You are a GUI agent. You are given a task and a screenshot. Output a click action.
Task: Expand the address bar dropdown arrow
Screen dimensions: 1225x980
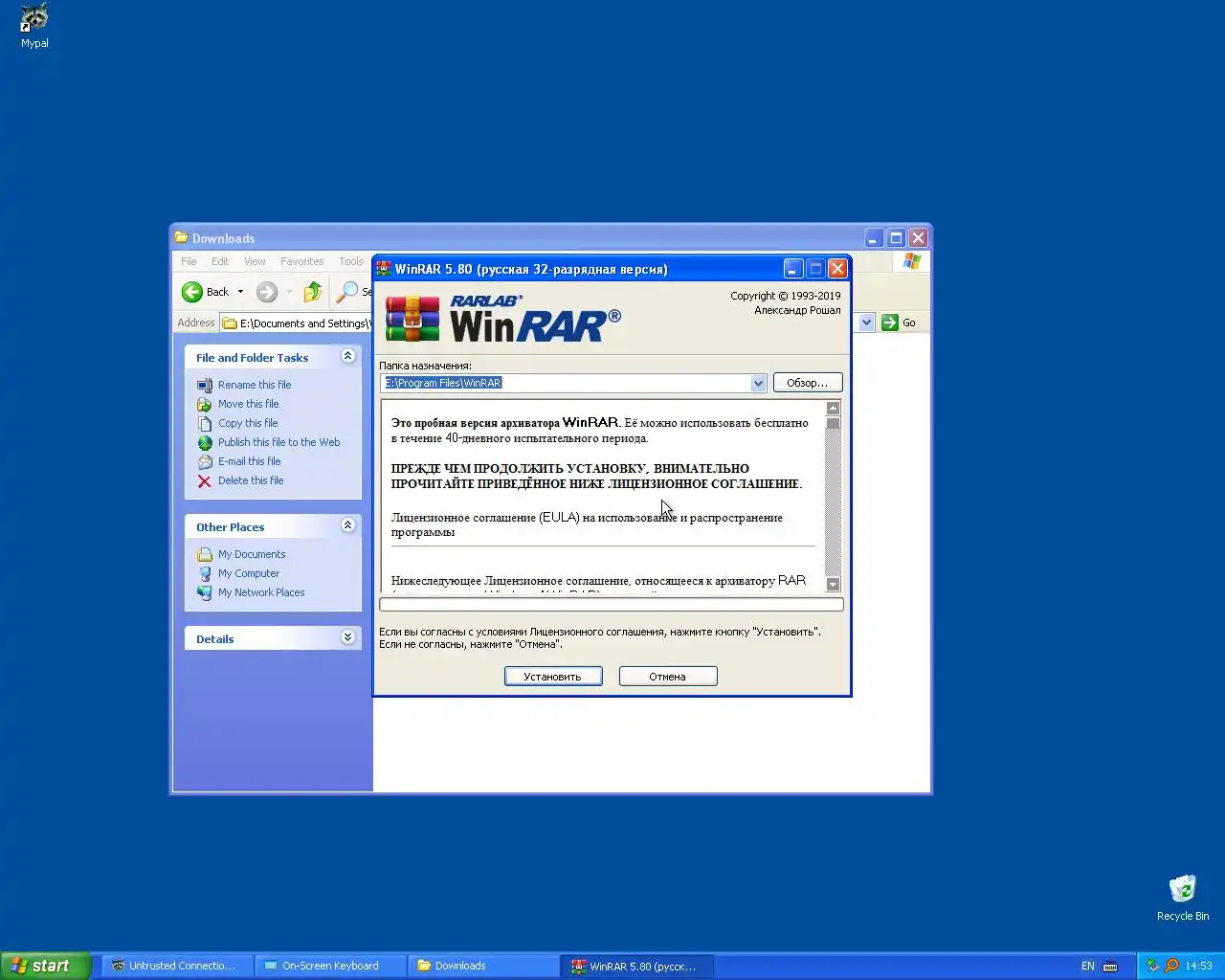coord(866,323)
